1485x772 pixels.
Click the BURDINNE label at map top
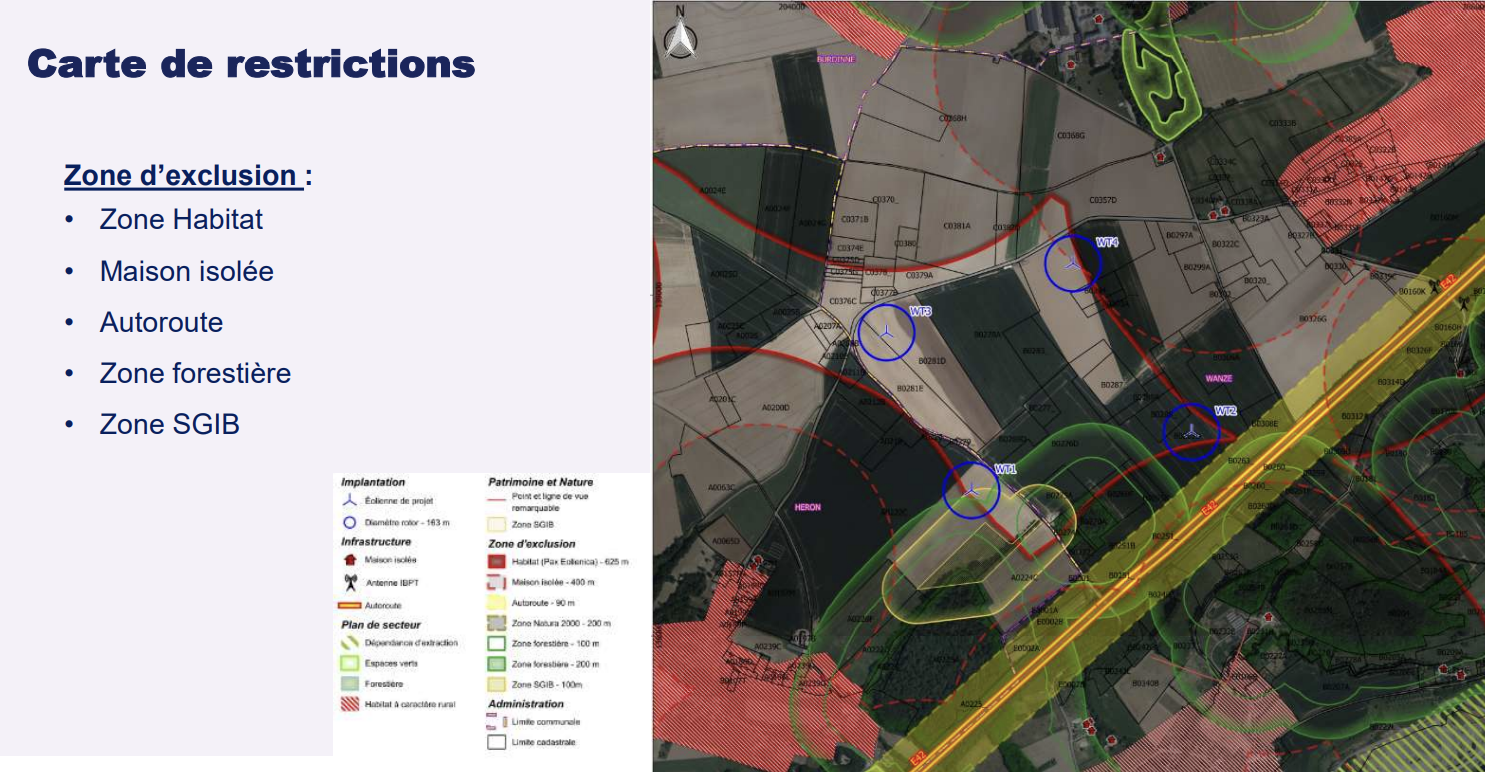(836, 59)
